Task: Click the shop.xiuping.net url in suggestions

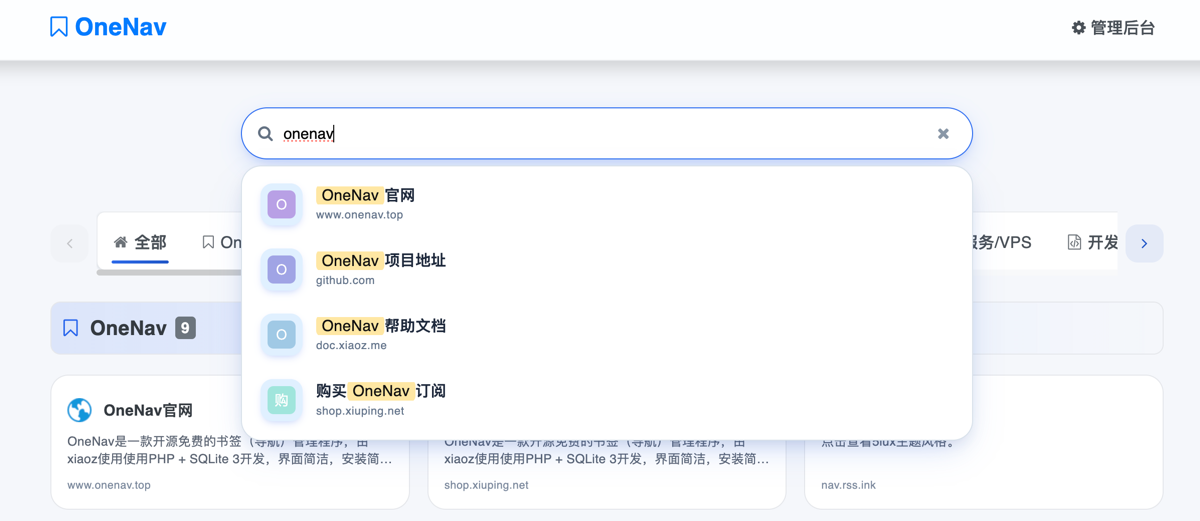Action: pyautogui.click(x=360, y=411)
